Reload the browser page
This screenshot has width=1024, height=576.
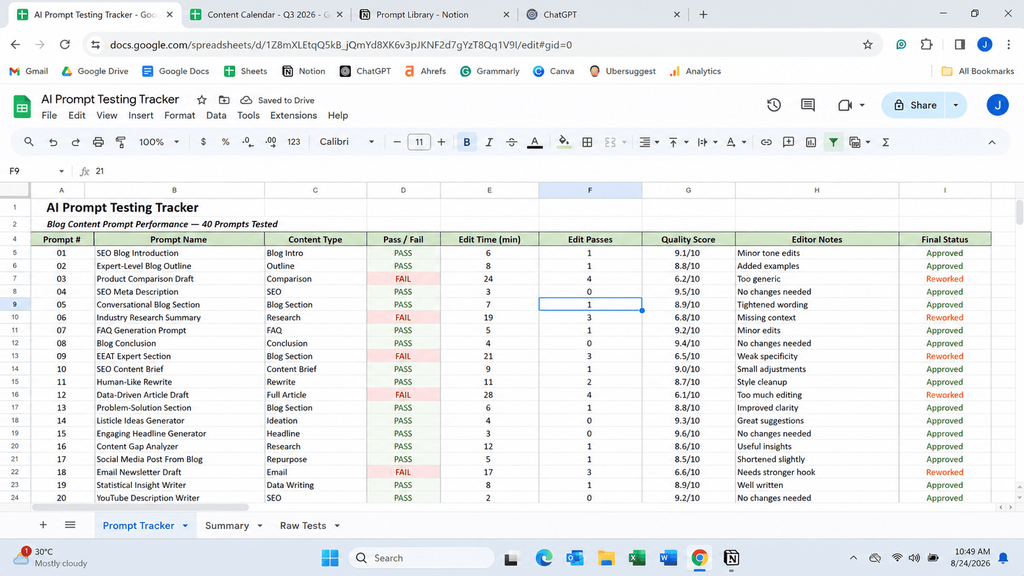coord(65,44)
